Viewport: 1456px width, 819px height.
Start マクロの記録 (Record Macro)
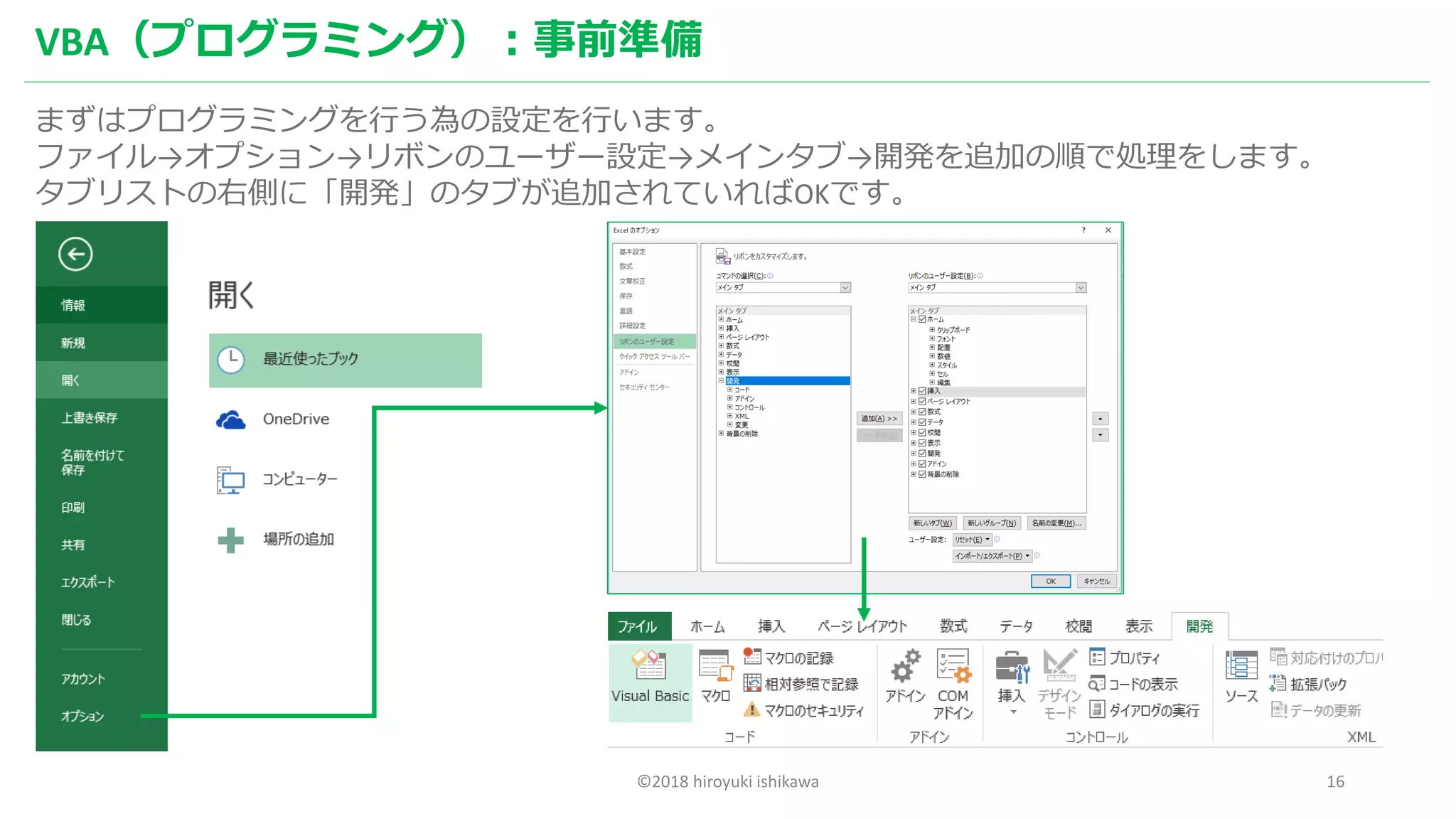[788, 658]
